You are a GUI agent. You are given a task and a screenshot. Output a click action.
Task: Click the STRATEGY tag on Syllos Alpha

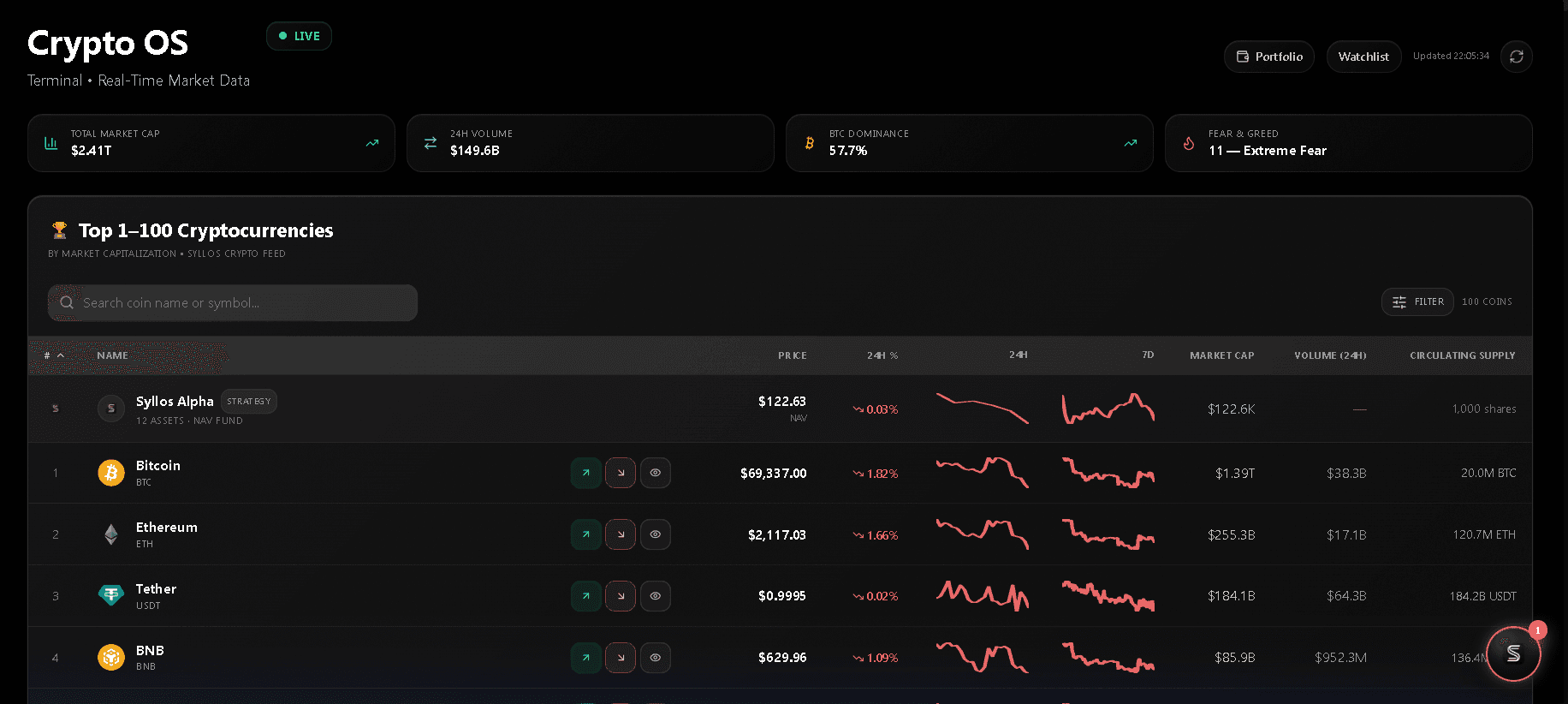pos(249,401)
